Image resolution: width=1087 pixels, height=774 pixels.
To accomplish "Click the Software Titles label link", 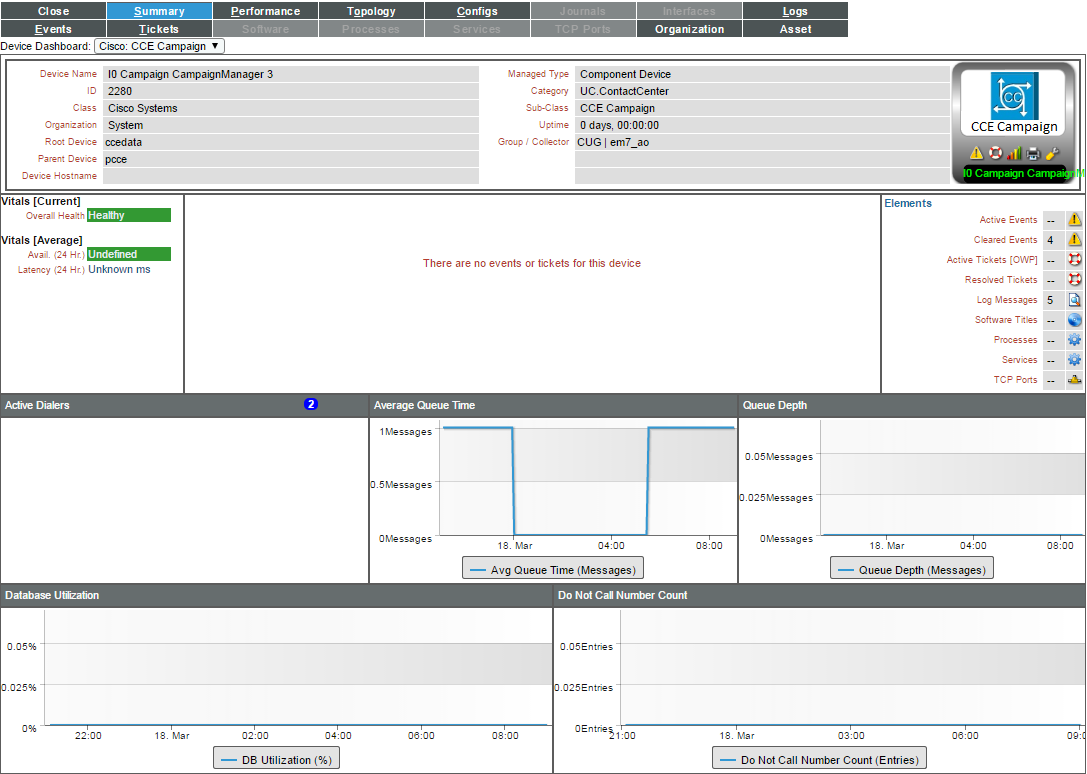I will click(1006, 320).
